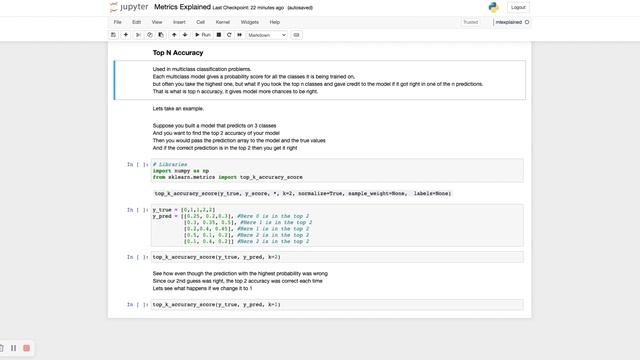
Task: Interrupt the kernel with the stop icon
Action: (x=219, y=35)
